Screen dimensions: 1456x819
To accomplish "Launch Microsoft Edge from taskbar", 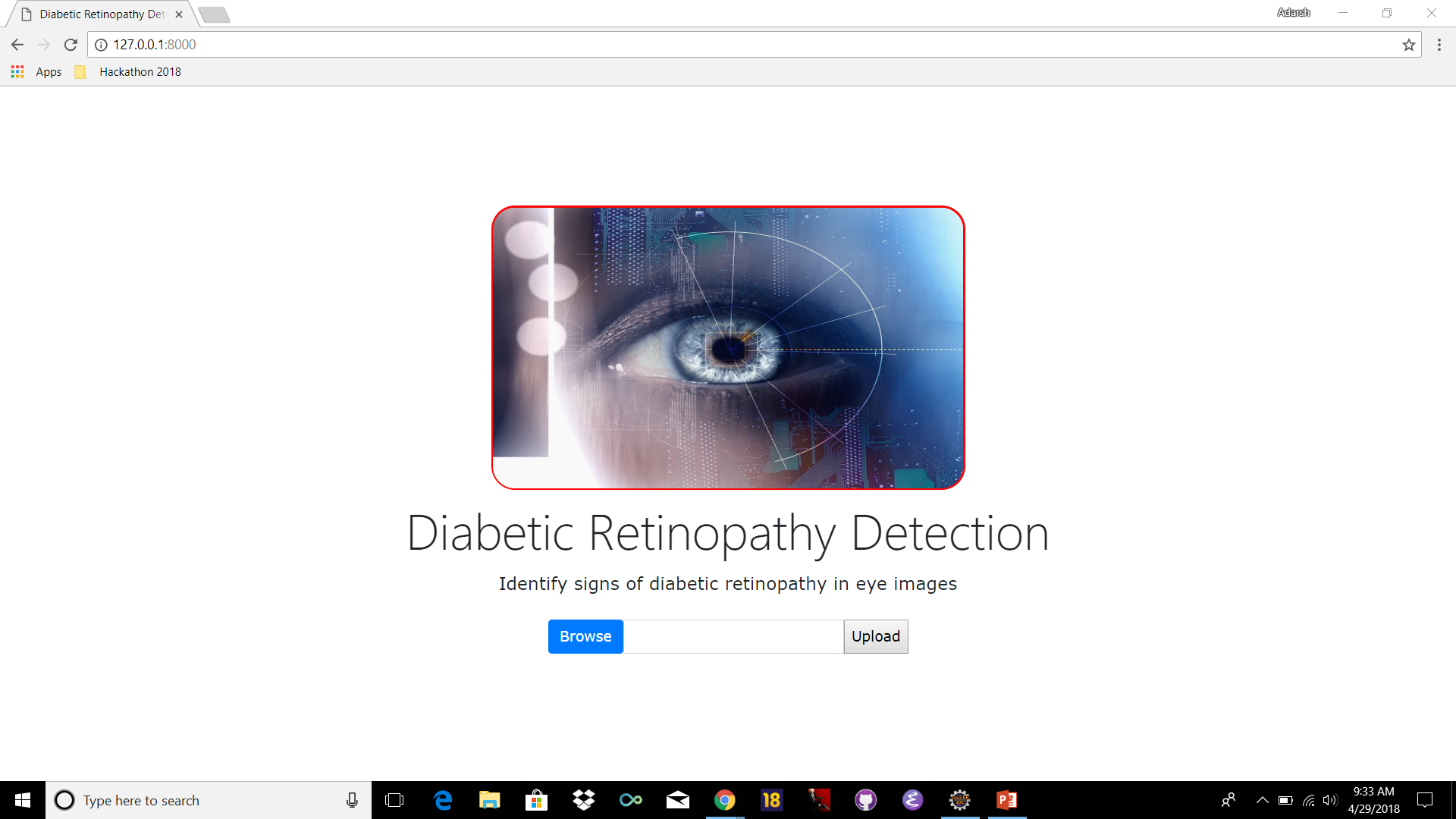I will coord(442,800).
